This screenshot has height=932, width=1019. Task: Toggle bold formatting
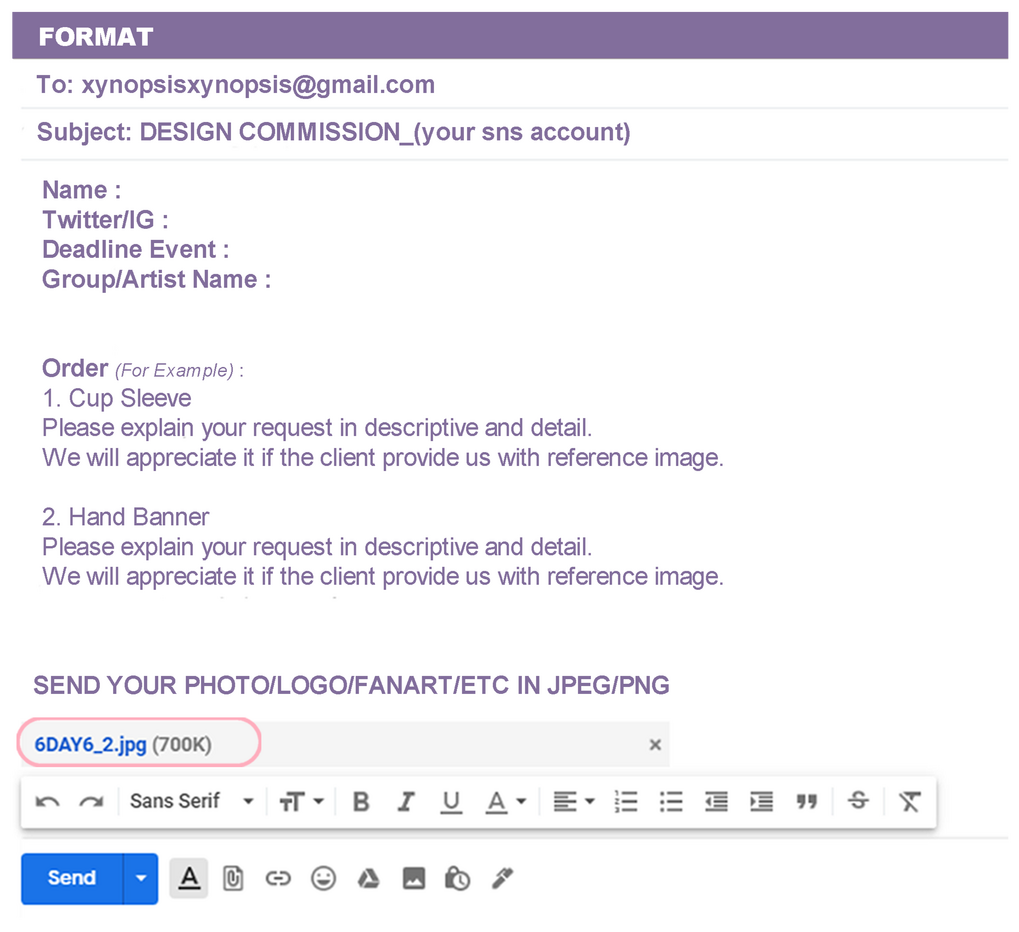pyautogui.click(x=362, y=802)
